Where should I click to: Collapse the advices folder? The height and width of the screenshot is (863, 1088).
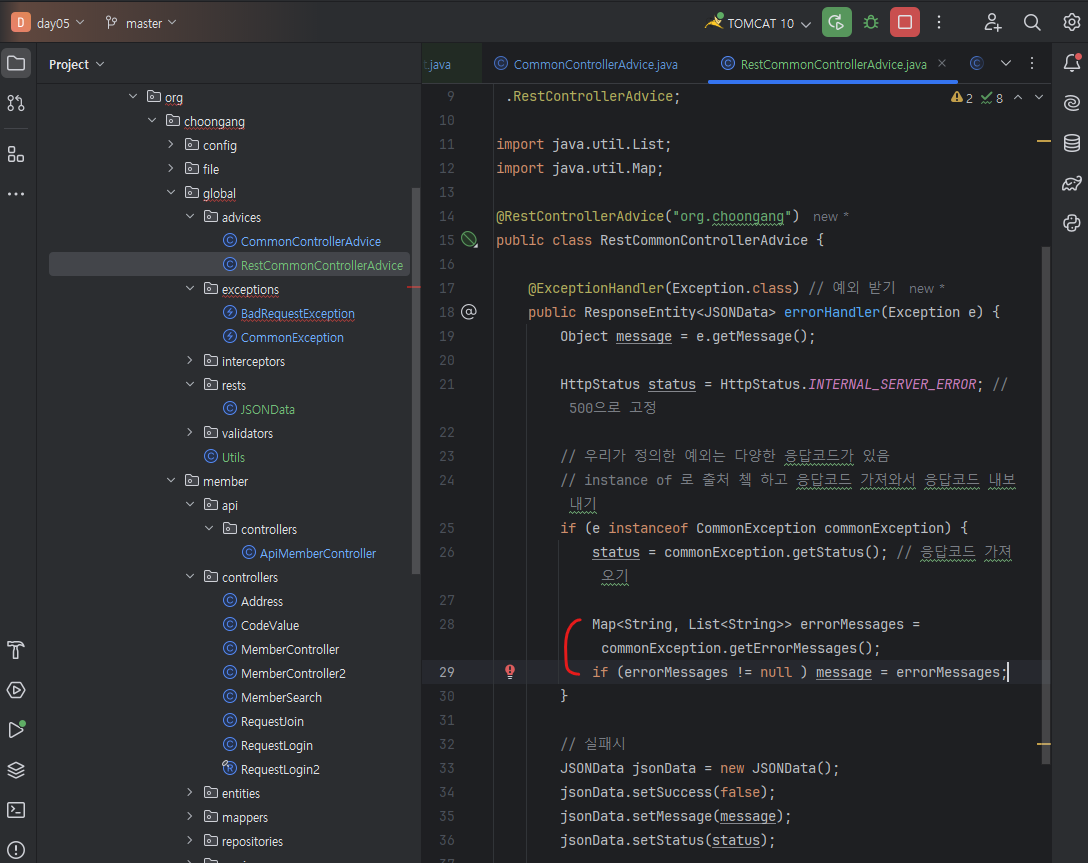click(x=189, y=216)
